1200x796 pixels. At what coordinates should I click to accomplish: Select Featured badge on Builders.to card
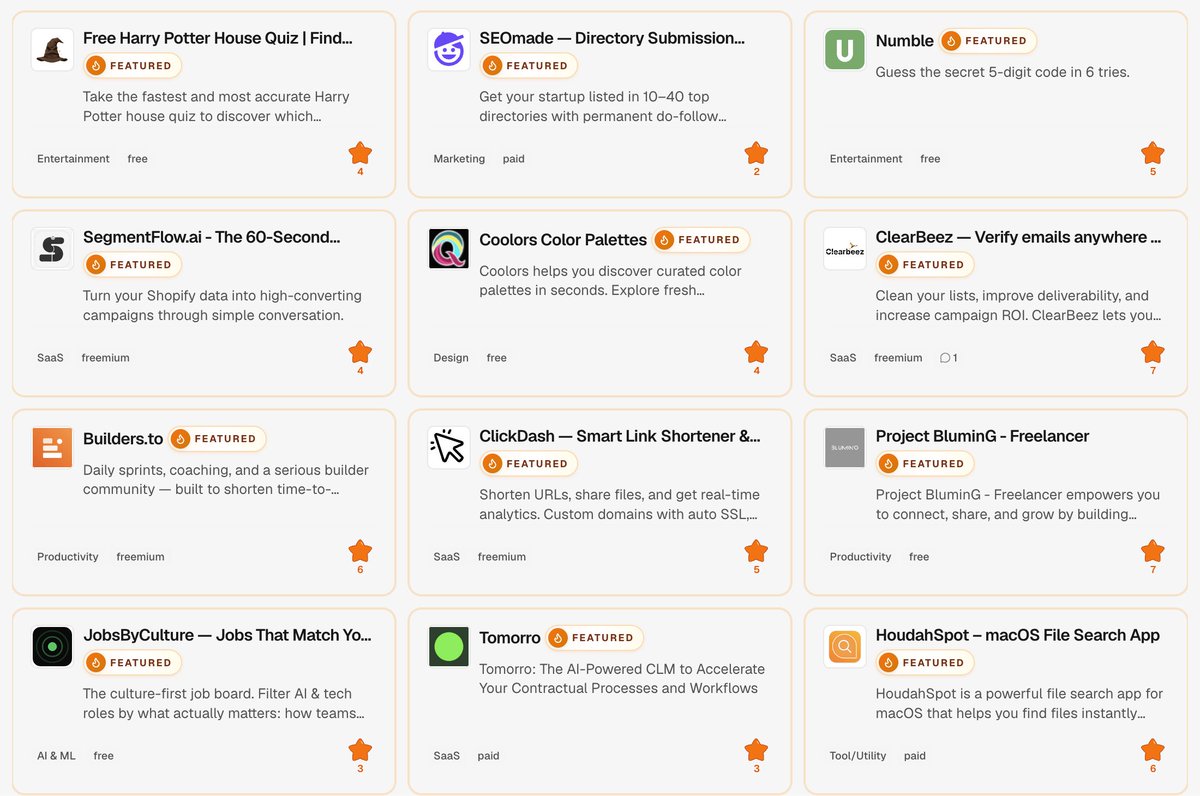coord(217,439)
